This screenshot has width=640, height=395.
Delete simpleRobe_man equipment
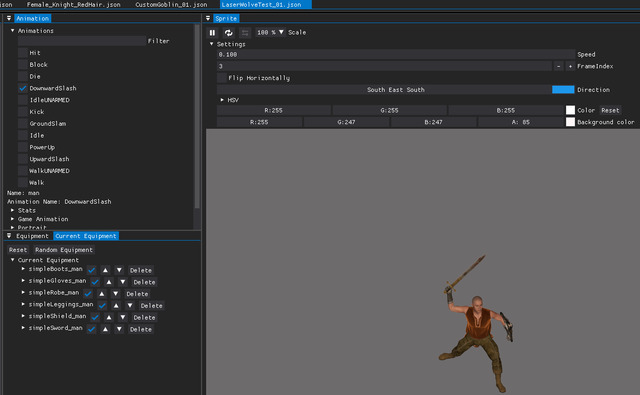pos(137,294)
